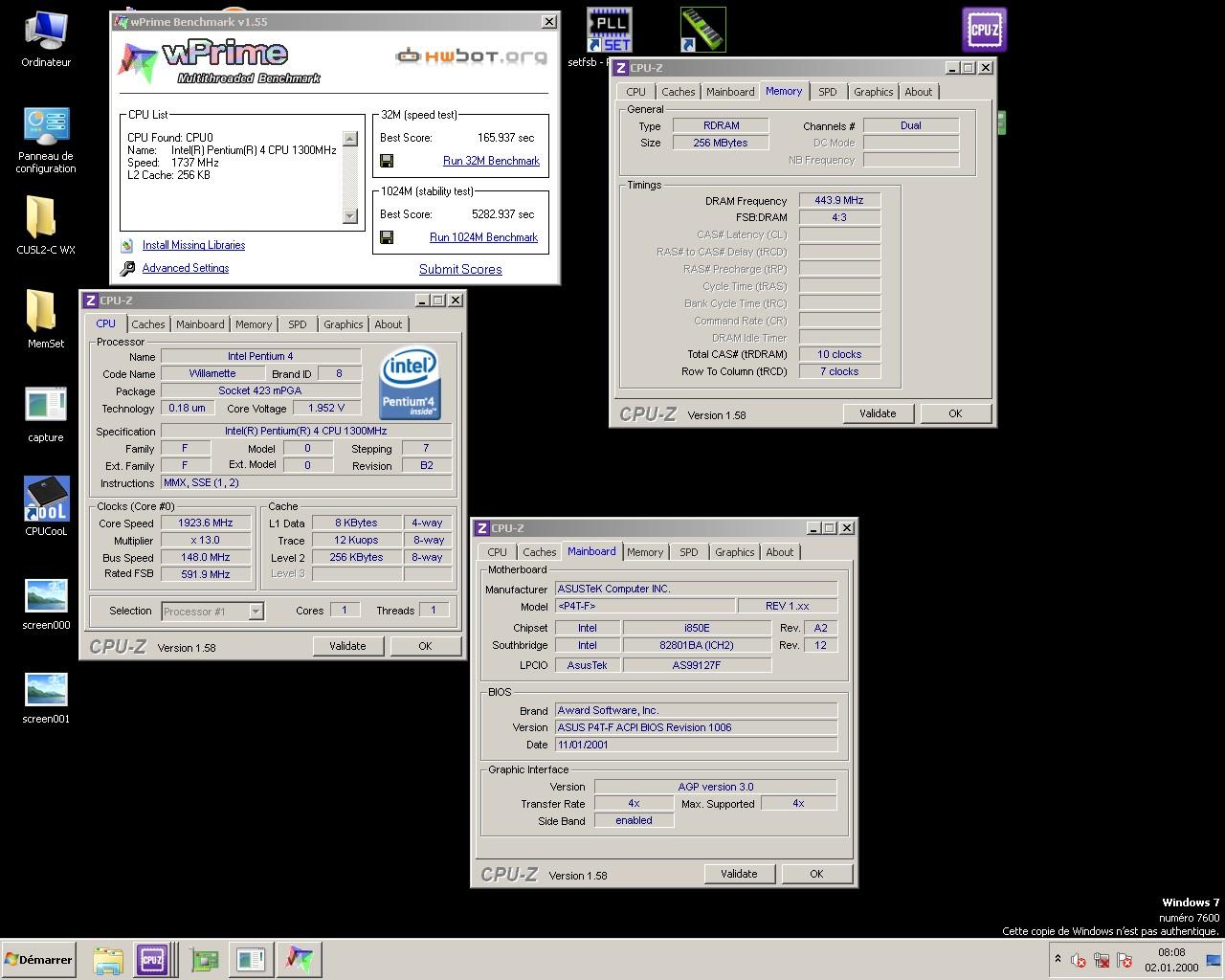Screen dimensions: 1225x980
Task: Click the model field <P4T-F>
Action: point(645,606)
